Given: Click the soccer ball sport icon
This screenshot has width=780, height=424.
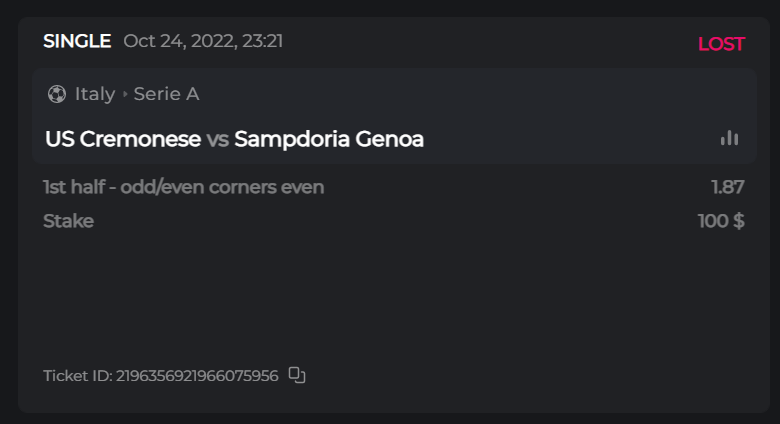Looking at the screenshot, I should point(56,94).
